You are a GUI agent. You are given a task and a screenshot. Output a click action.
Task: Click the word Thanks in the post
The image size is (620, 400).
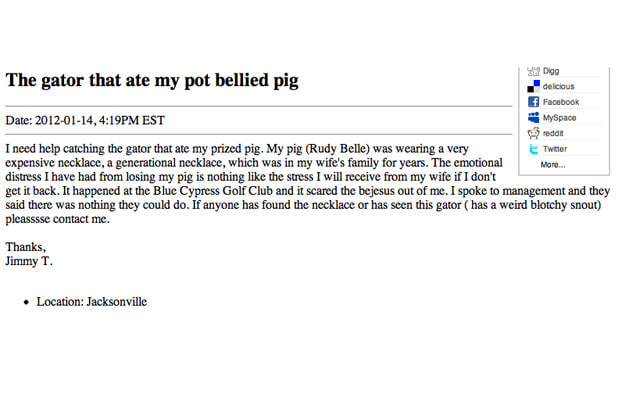tap(25, 247)
